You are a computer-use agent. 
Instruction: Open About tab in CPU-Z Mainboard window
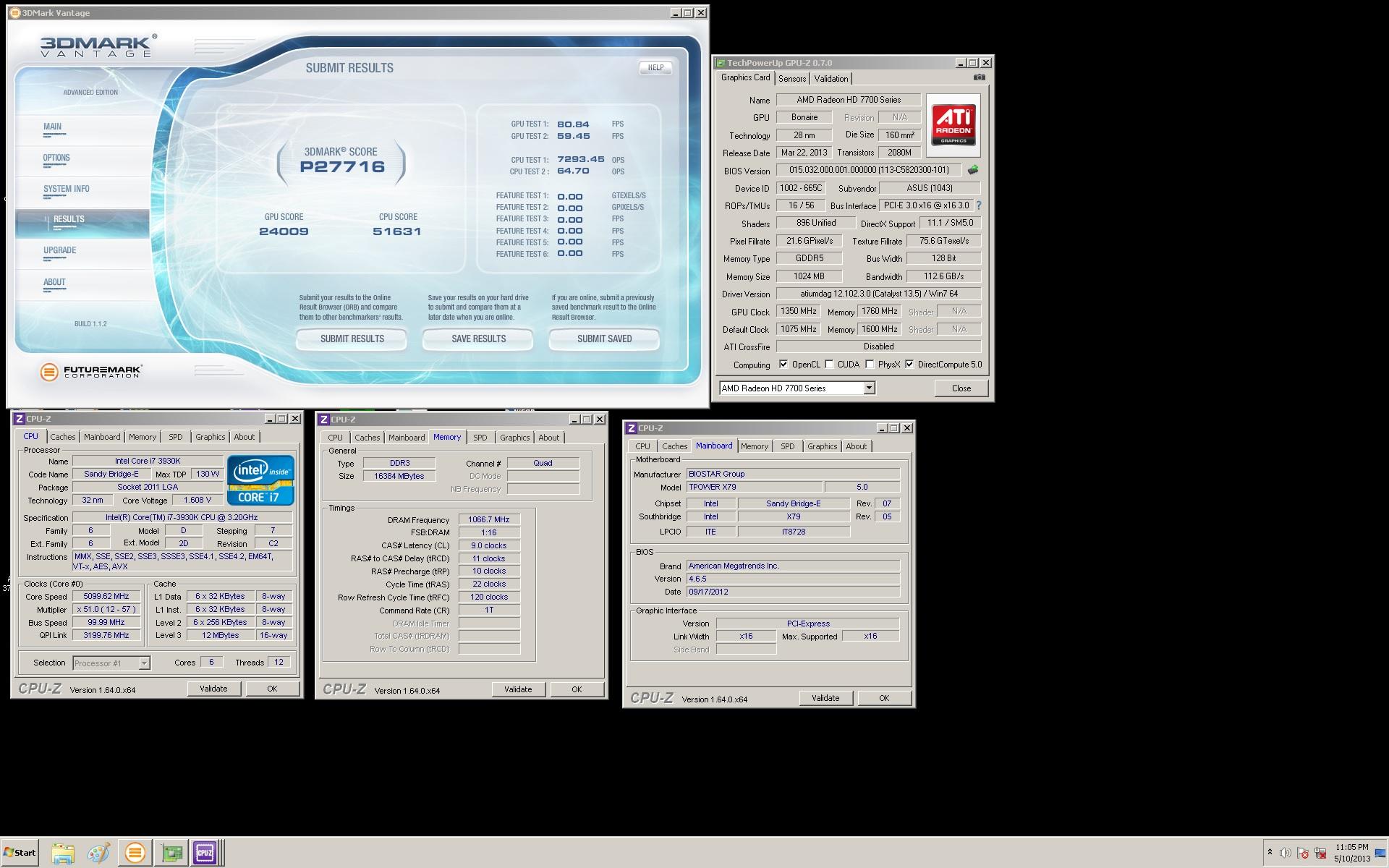(x=856, y=446)
